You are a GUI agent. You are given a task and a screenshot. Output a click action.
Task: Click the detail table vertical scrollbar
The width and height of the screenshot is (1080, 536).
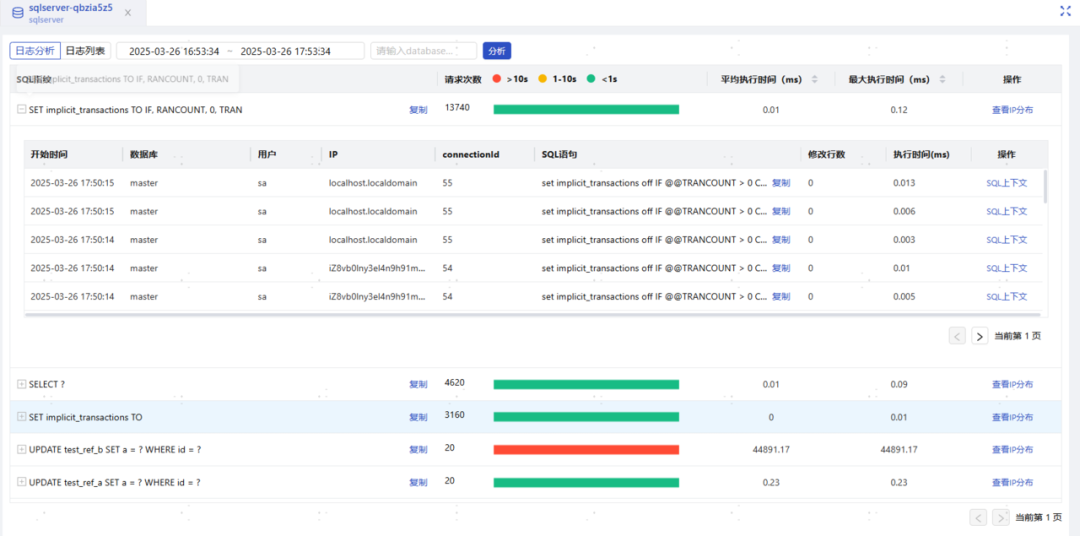point(1045,186)
